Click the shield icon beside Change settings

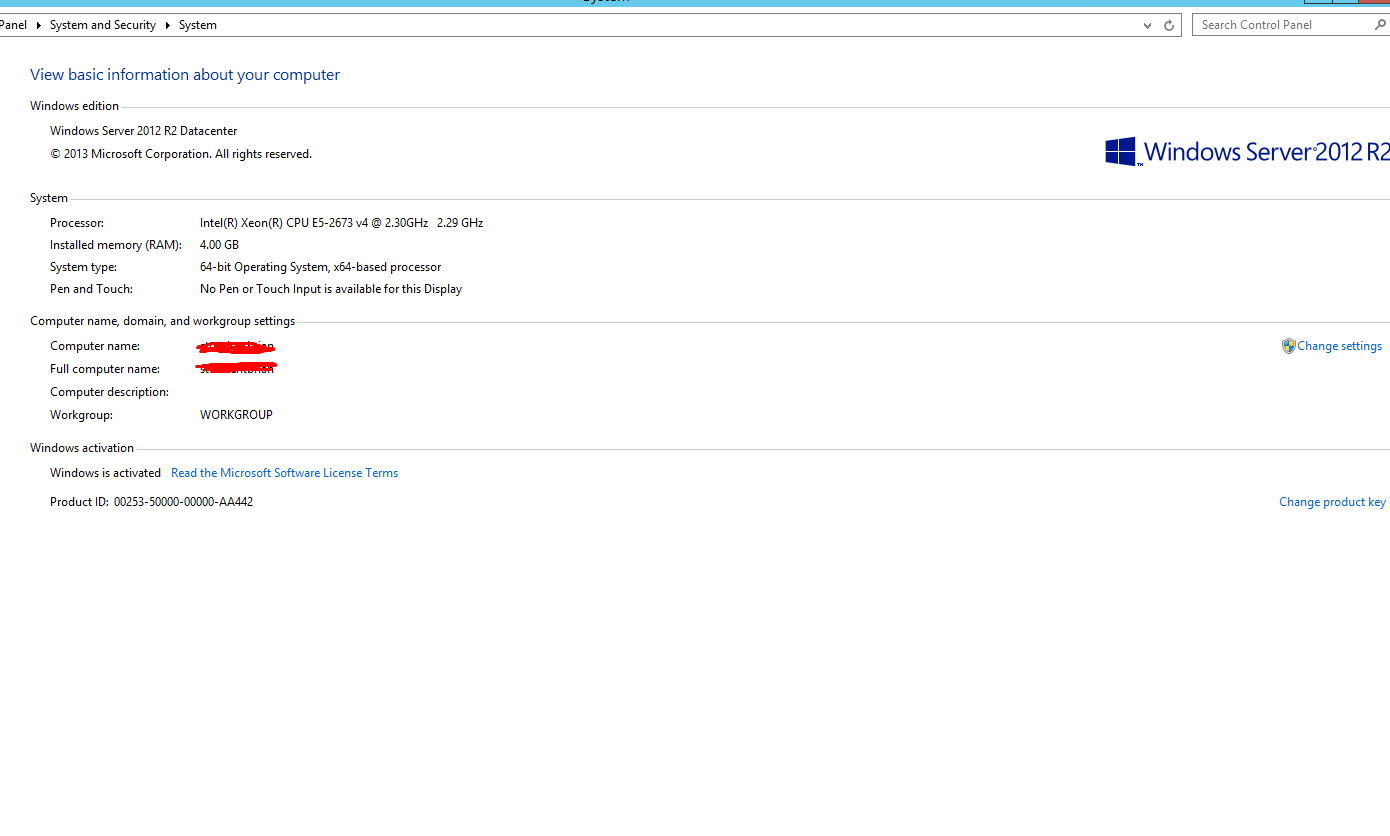[x=1288, y=346]
